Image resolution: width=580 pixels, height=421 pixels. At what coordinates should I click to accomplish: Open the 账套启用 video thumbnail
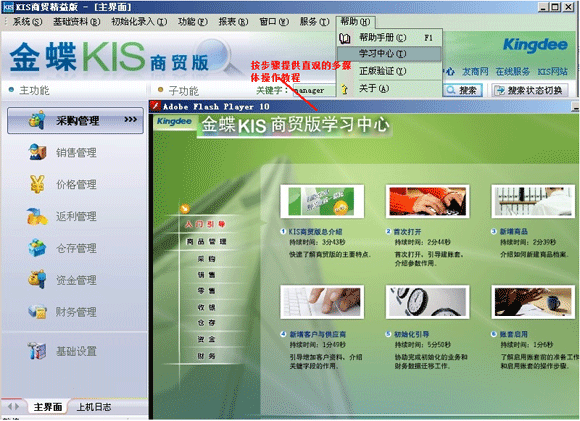pos(533,302)
